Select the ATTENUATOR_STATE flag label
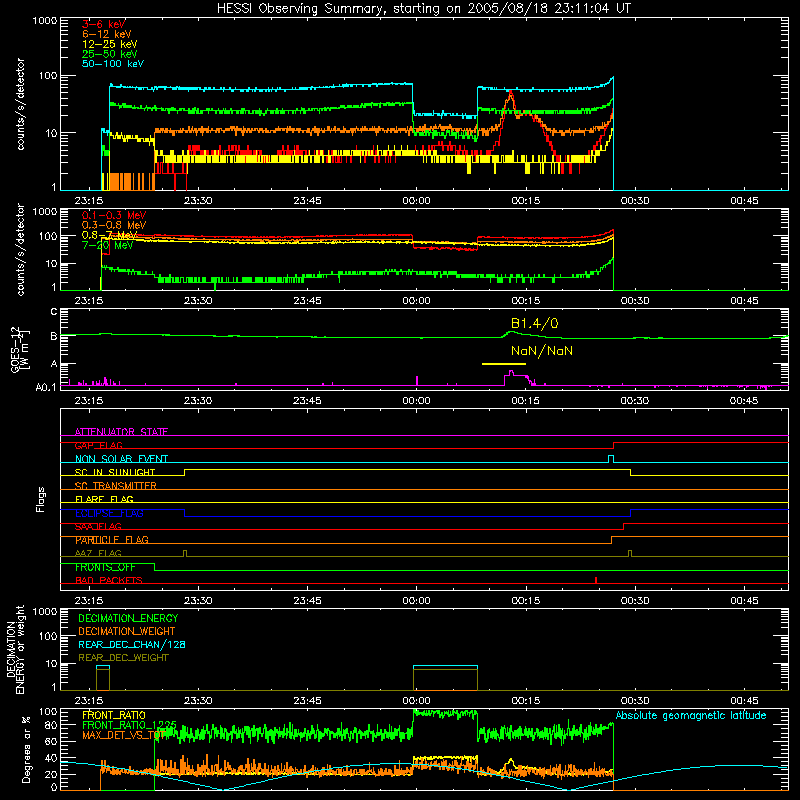Viewport: 800px width, 800px height. coord(121,432)
